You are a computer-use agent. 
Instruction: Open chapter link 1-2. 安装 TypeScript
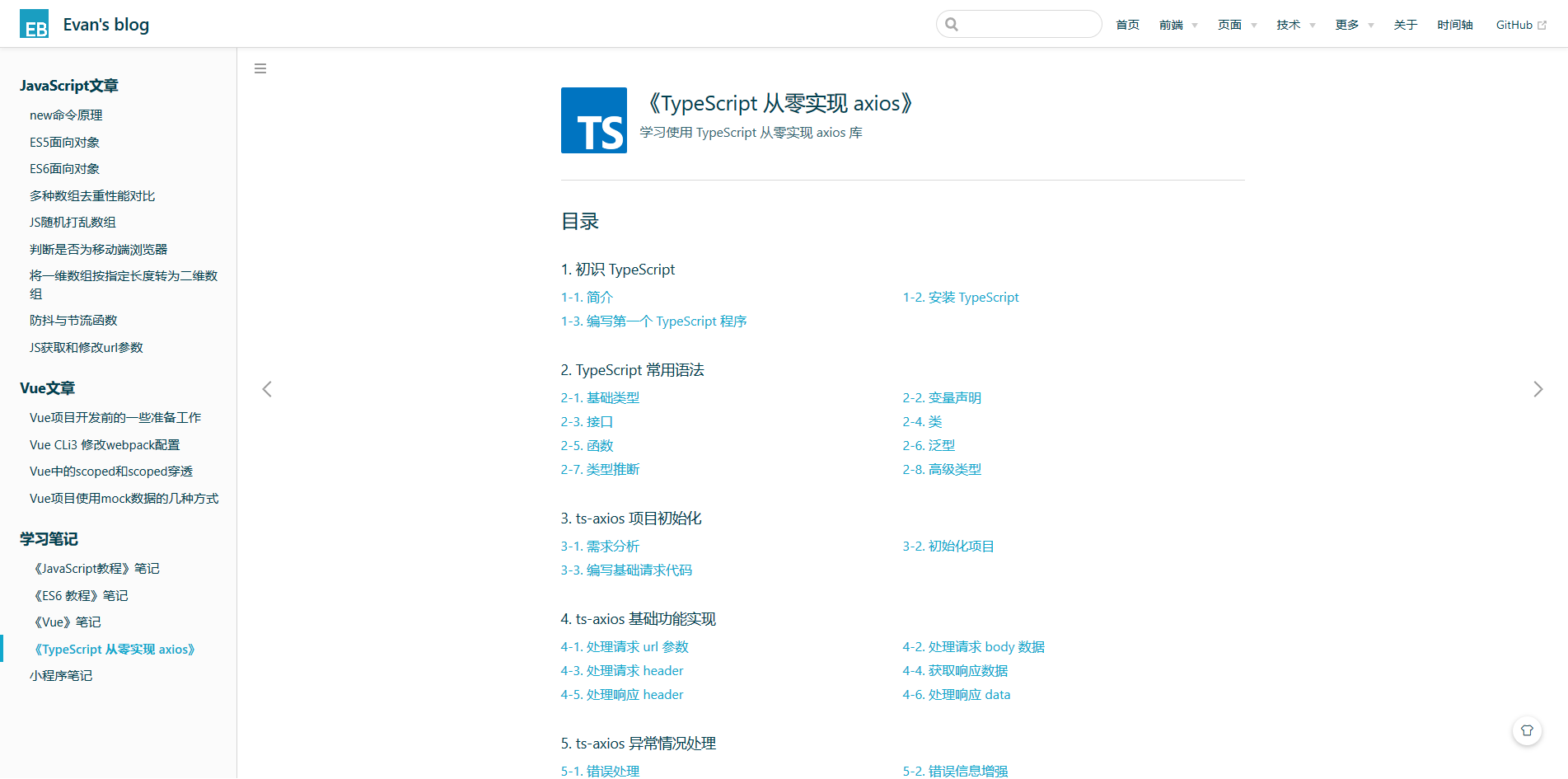click(x=961, y=298)
